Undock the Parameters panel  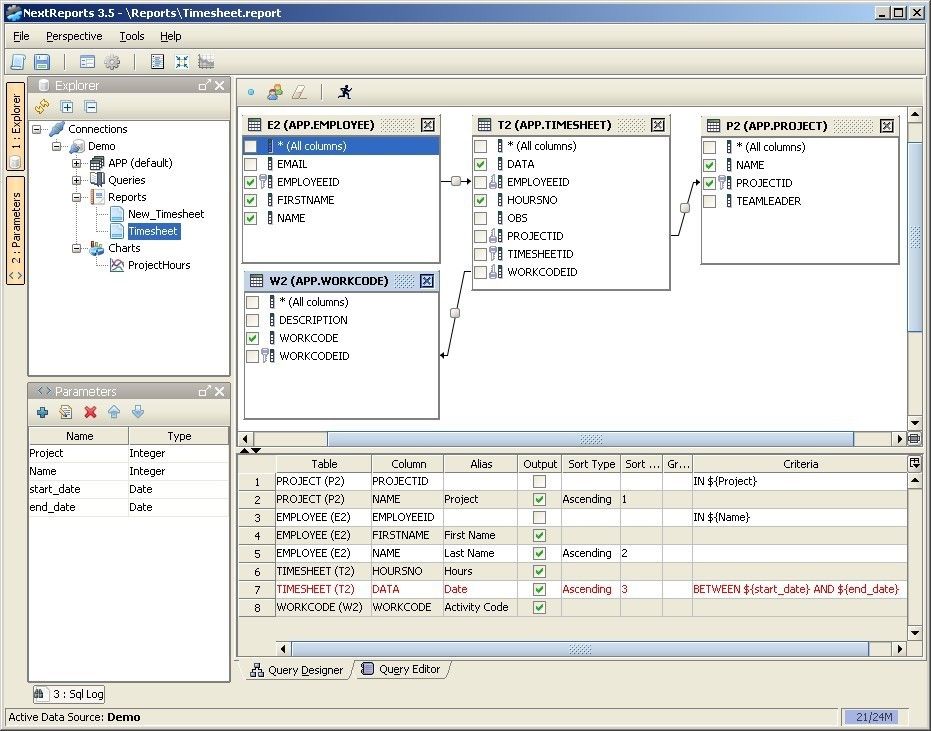[x=204, y=391]
